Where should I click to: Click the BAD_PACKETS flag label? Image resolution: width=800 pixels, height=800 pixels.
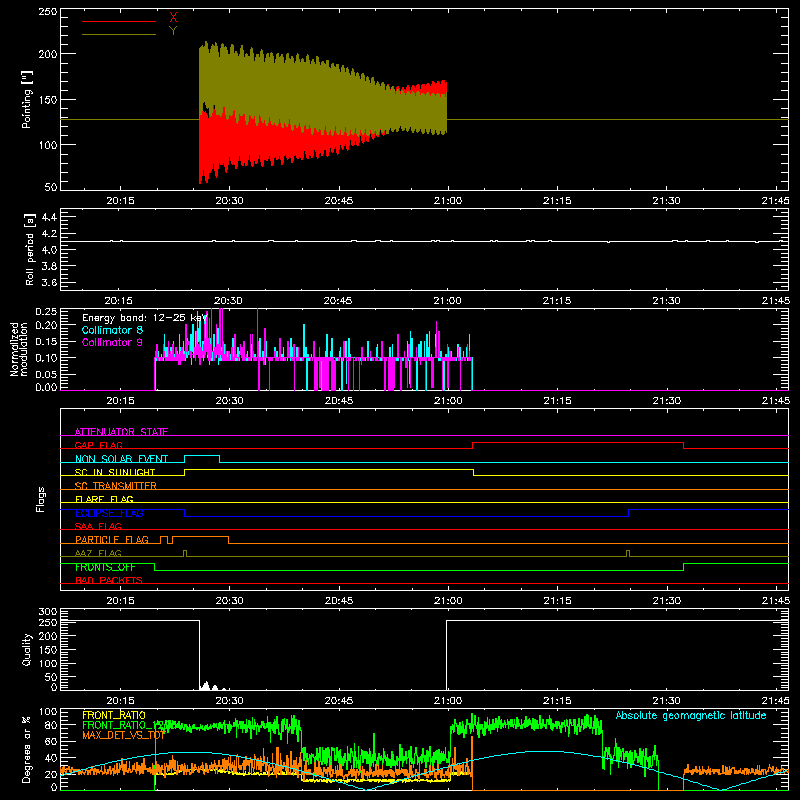(109, 580)
